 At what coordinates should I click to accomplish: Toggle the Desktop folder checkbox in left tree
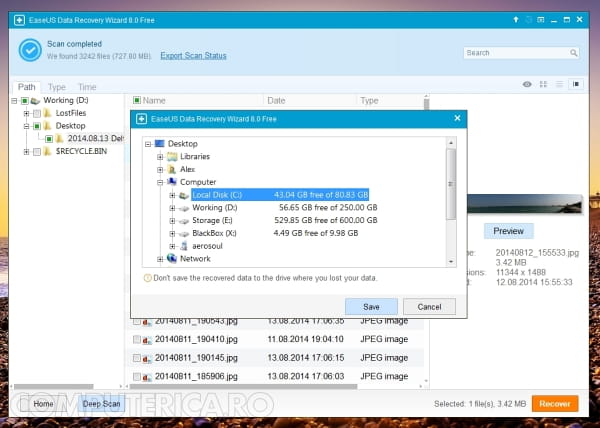(37, 126)
